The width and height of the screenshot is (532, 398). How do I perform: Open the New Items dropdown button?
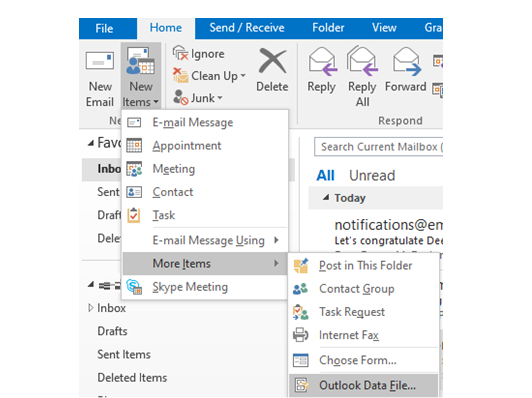coord(141,77)
